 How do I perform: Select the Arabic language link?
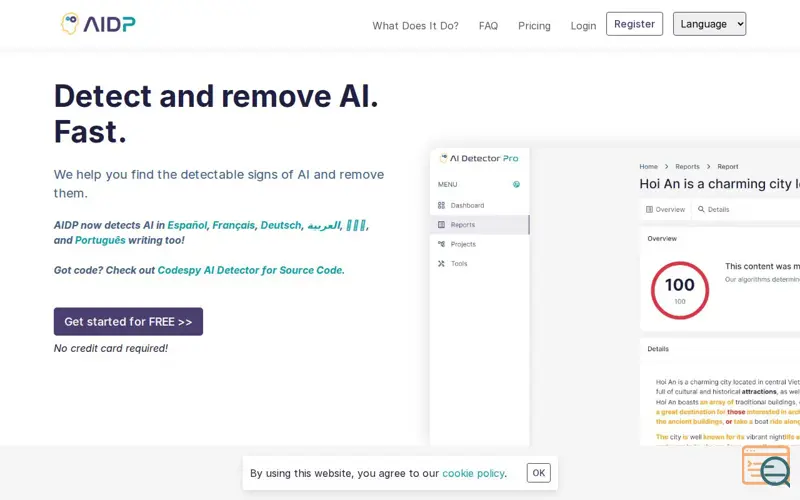[x=323, y=225]
